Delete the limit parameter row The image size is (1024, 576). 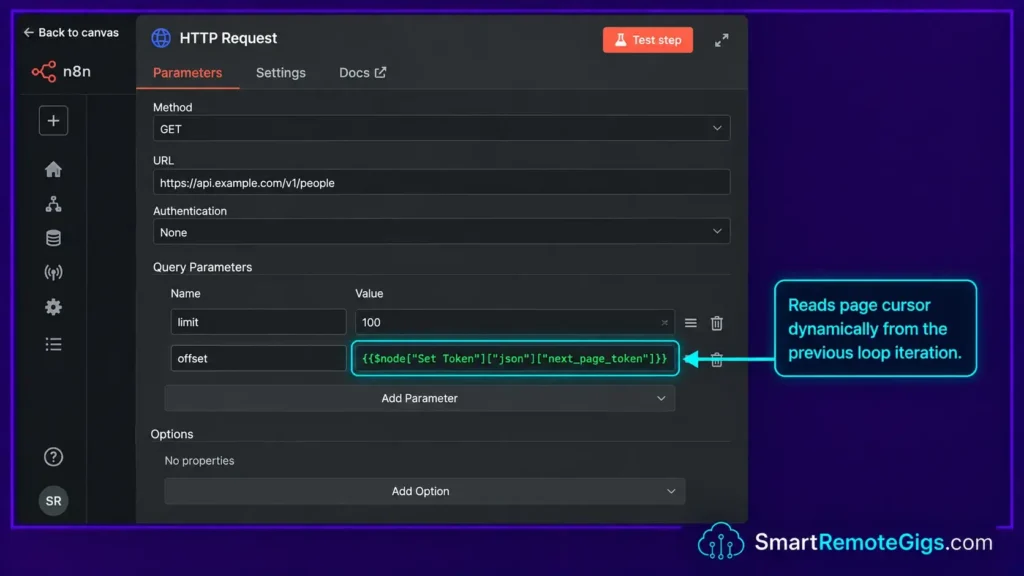click(716, 323)
